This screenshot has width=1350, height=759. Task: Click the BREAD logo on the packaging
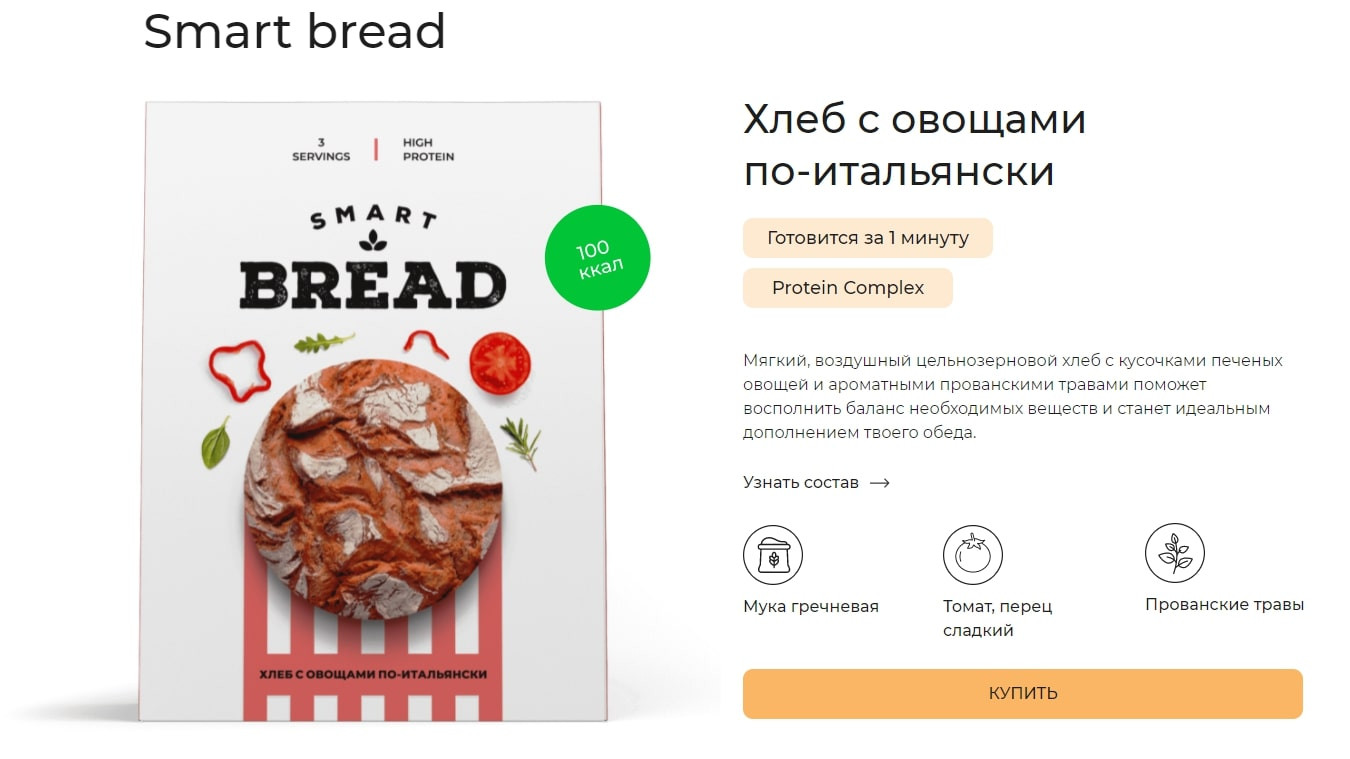(373, 284)
